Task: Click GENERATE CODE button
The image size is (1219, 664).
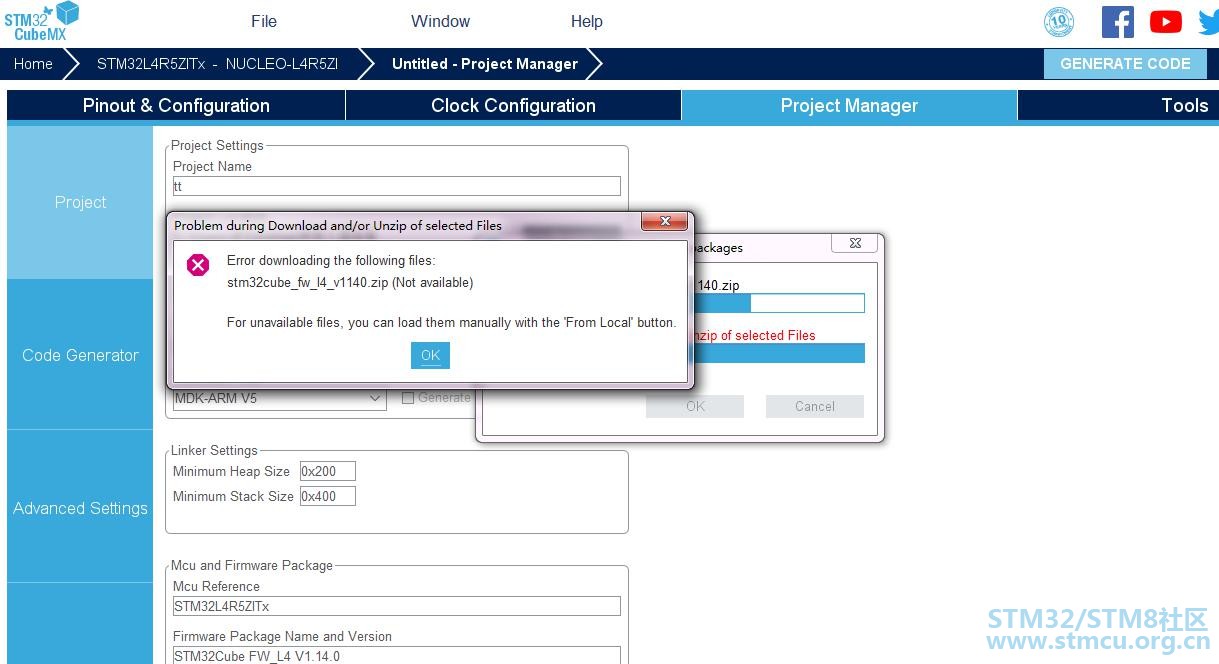Action: [1125, 64]
